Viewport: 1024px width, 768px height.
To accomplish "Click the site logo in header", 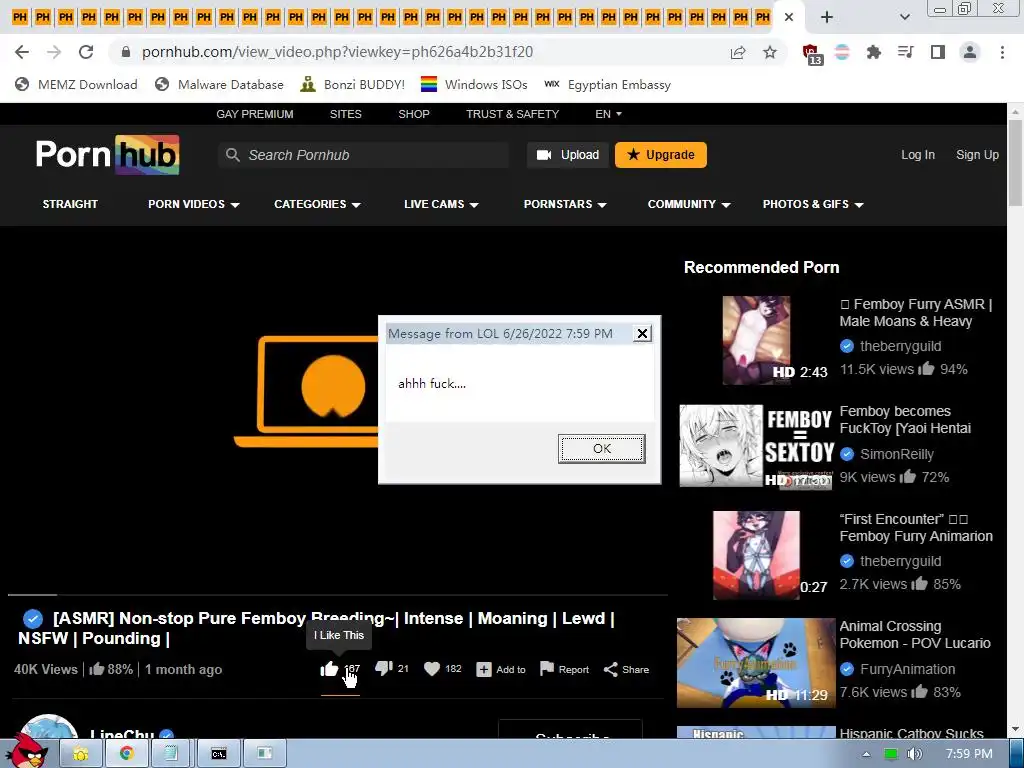I will click(x=108, y=155).
